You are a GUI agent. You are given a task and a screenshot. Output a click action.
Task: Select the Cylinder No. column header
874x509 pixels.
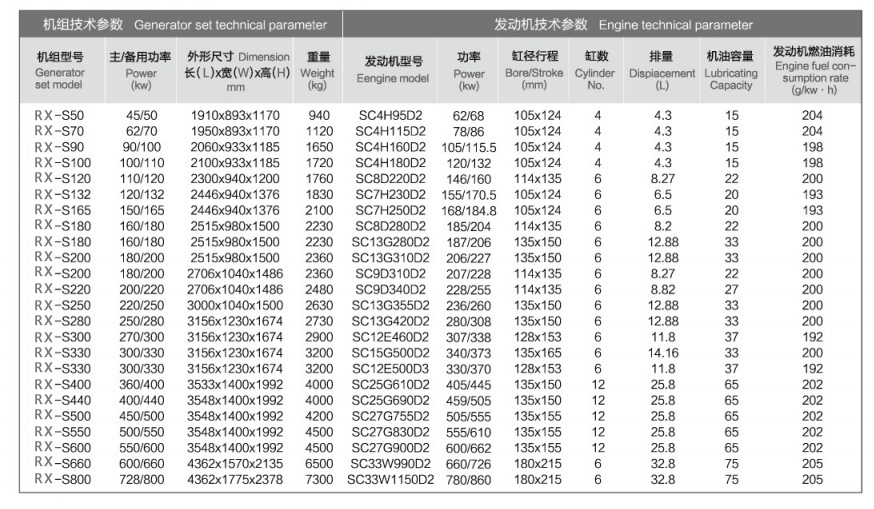595,70
